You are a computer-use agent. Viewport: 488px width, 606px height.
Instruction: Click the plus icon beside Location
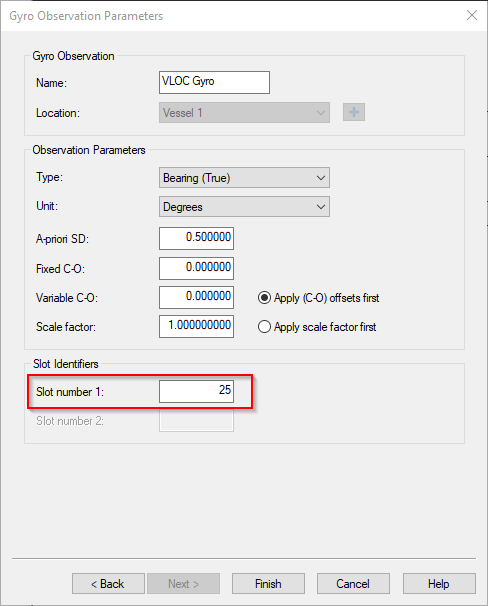pyautogui.click(x=354, y=112)
